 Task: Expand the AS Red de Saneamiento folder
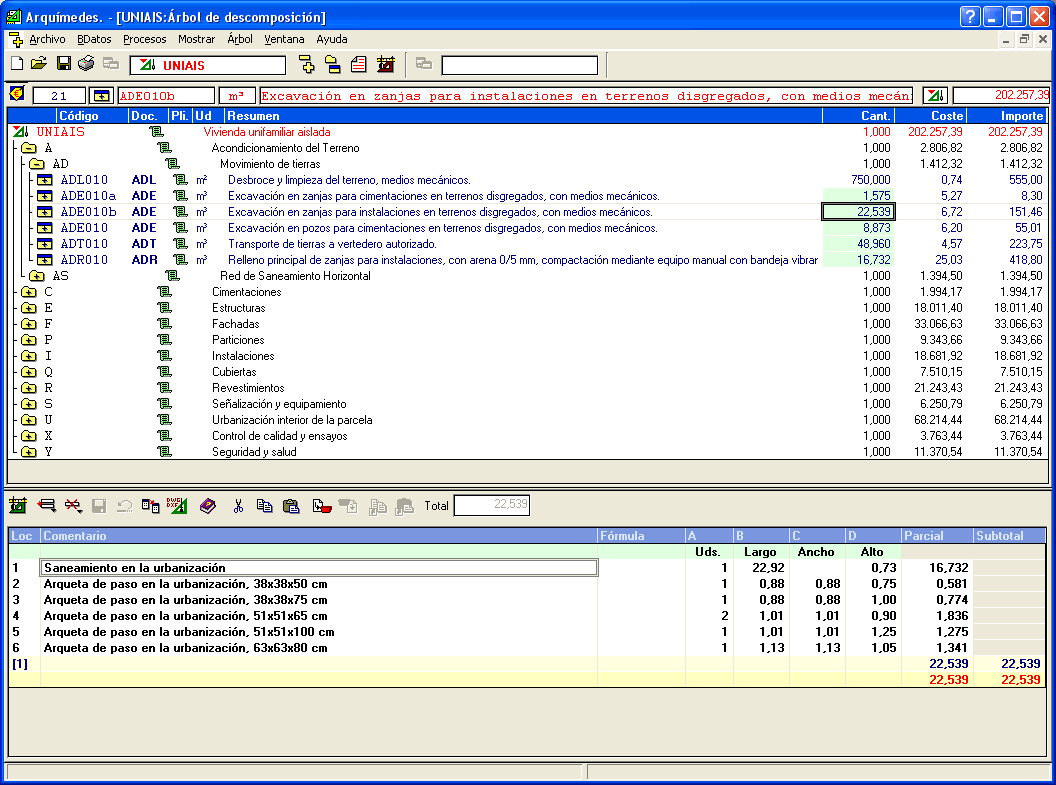pyautogui.click(x=36, y=276)
